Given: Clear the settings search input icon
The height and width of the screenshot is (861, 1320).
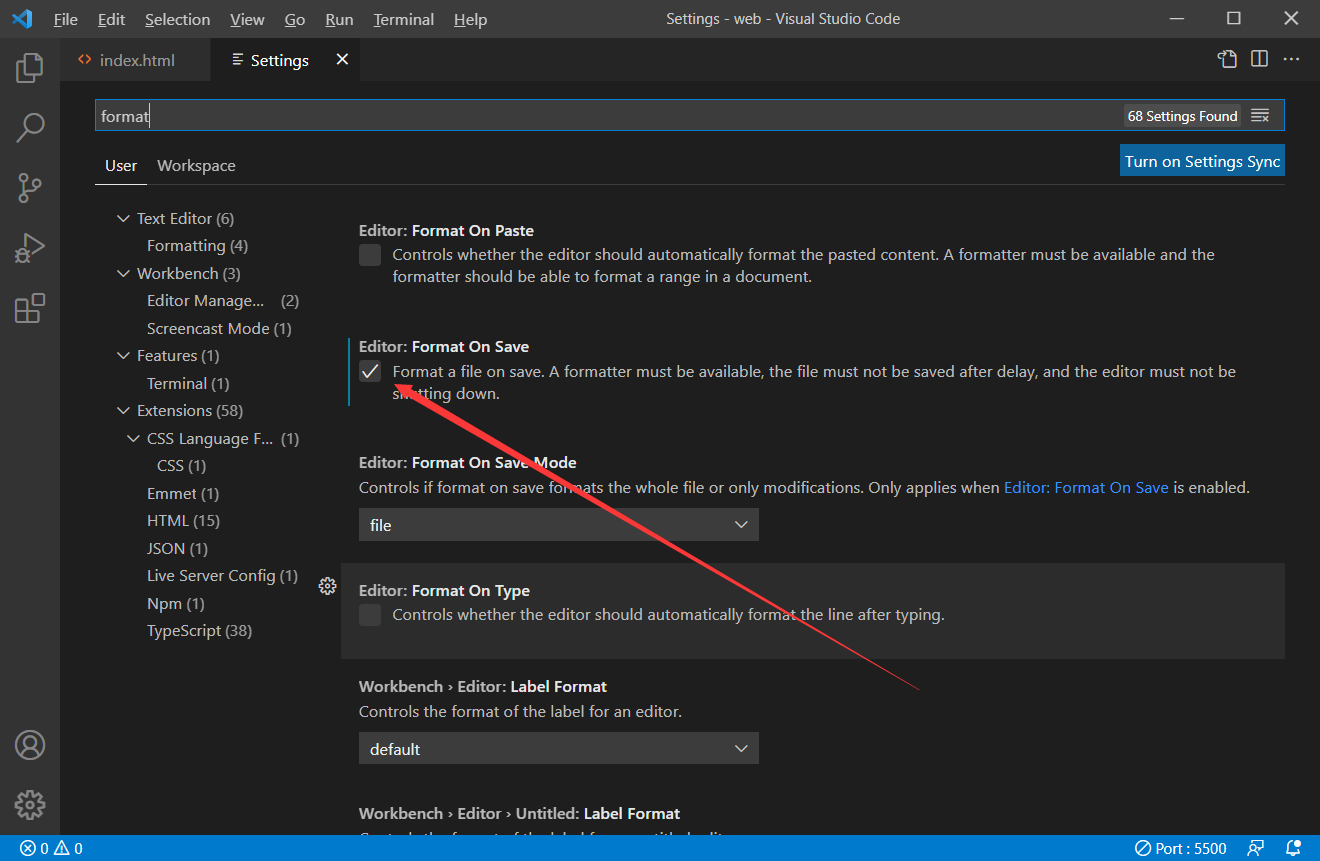Looking at the screenshot, I should (1260, 116).
